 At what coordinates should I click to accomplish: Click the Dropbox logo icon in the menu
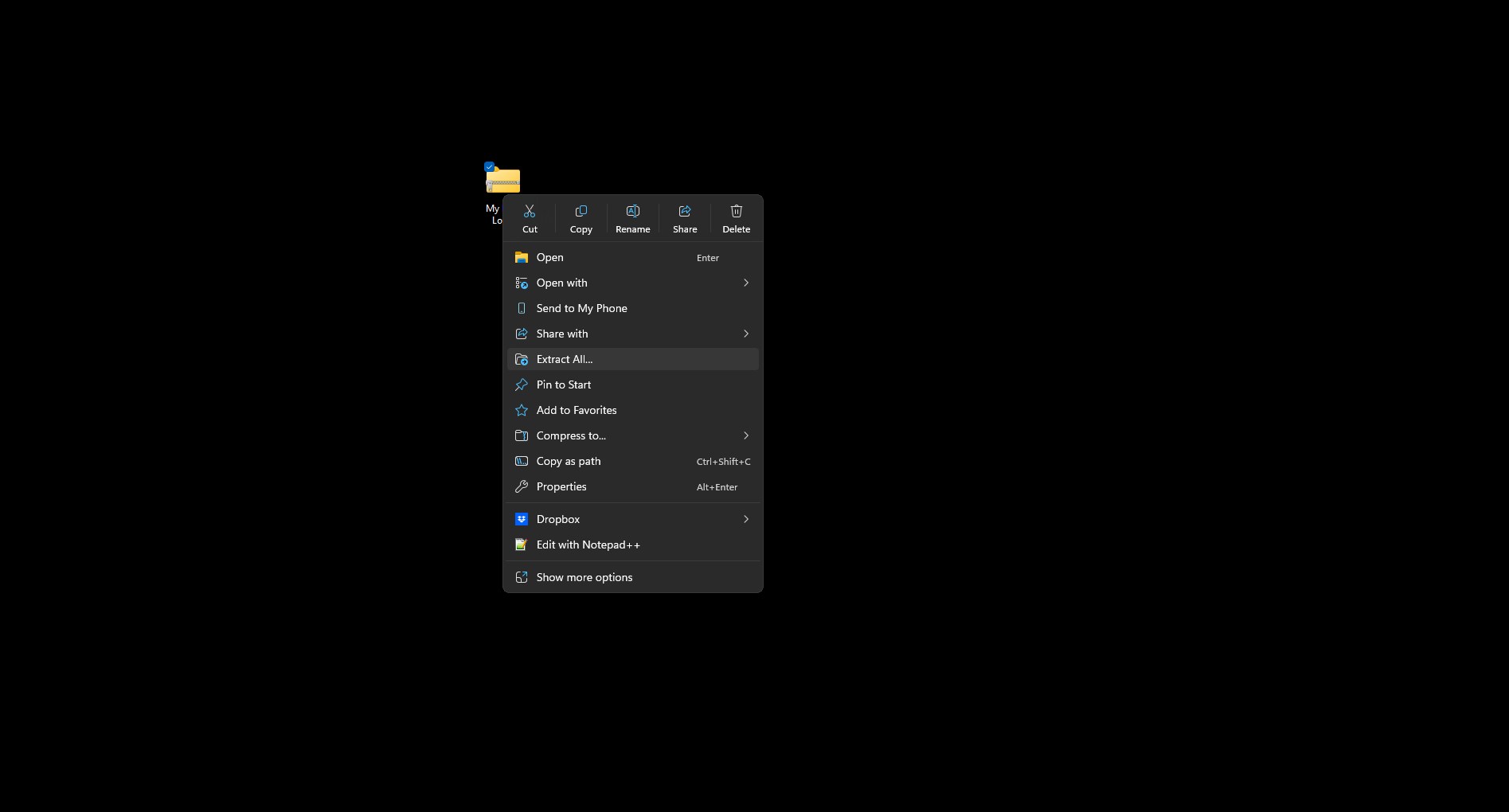[x=522, y=518]
